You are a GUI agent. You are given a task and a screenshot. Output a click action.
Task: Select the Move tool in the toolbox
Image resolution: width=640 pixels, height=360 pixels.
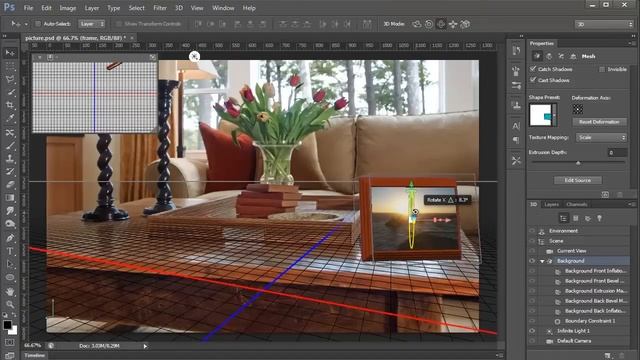10,53
